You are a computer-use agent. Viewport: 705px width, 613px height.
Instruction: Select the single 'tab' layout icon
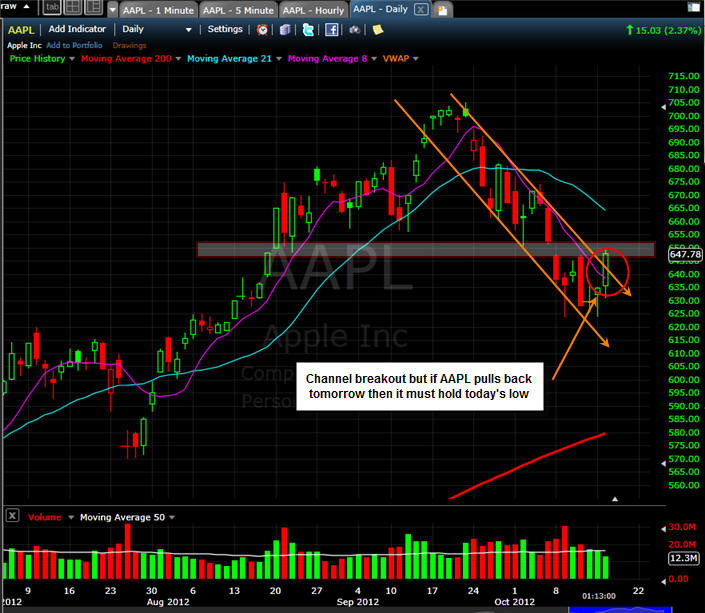52,7
